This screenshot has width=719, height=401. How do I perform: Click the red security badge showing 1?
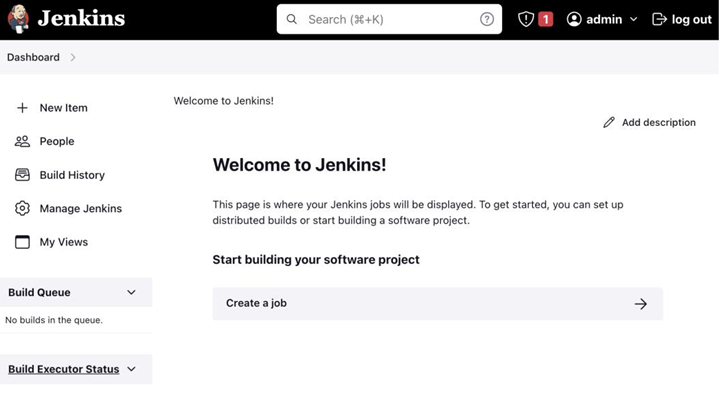click(x=545, y=19)
